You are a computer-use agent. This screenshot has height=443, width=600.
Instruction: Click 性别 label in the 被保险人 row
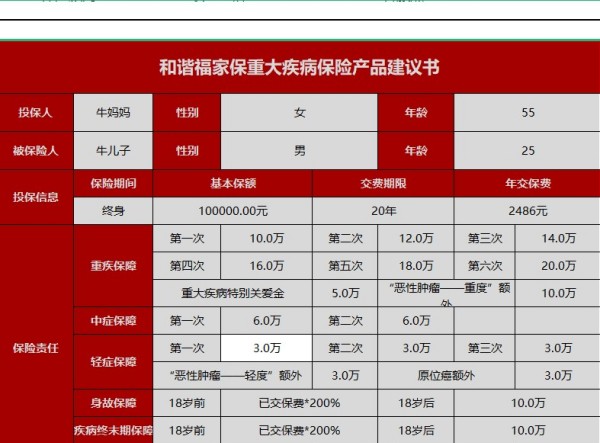coord(187,150)
